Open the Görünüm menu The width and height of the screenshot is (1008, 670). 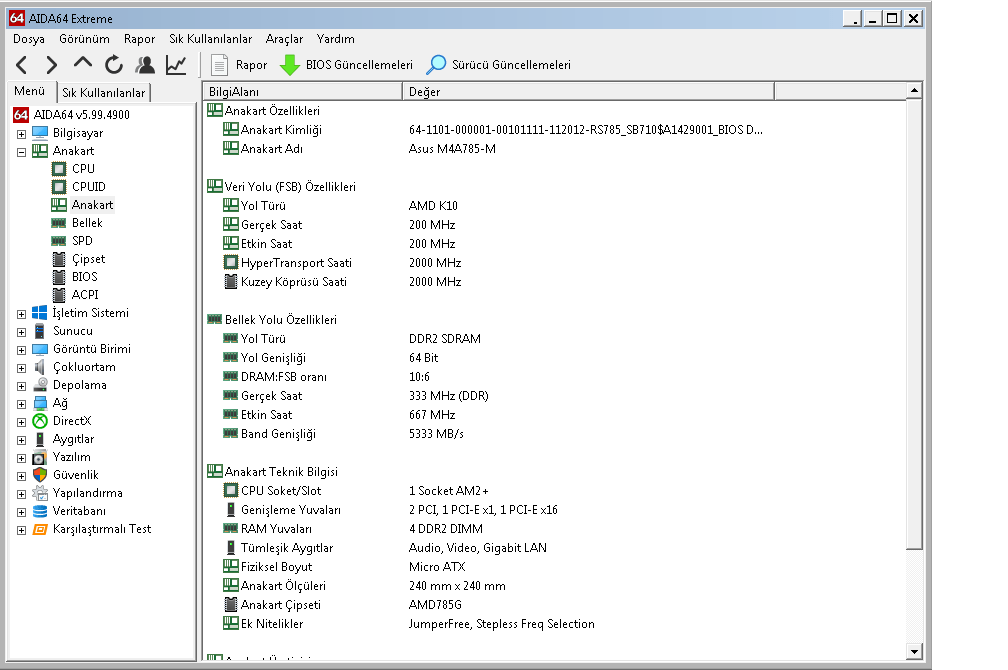[x=84, y=39]
